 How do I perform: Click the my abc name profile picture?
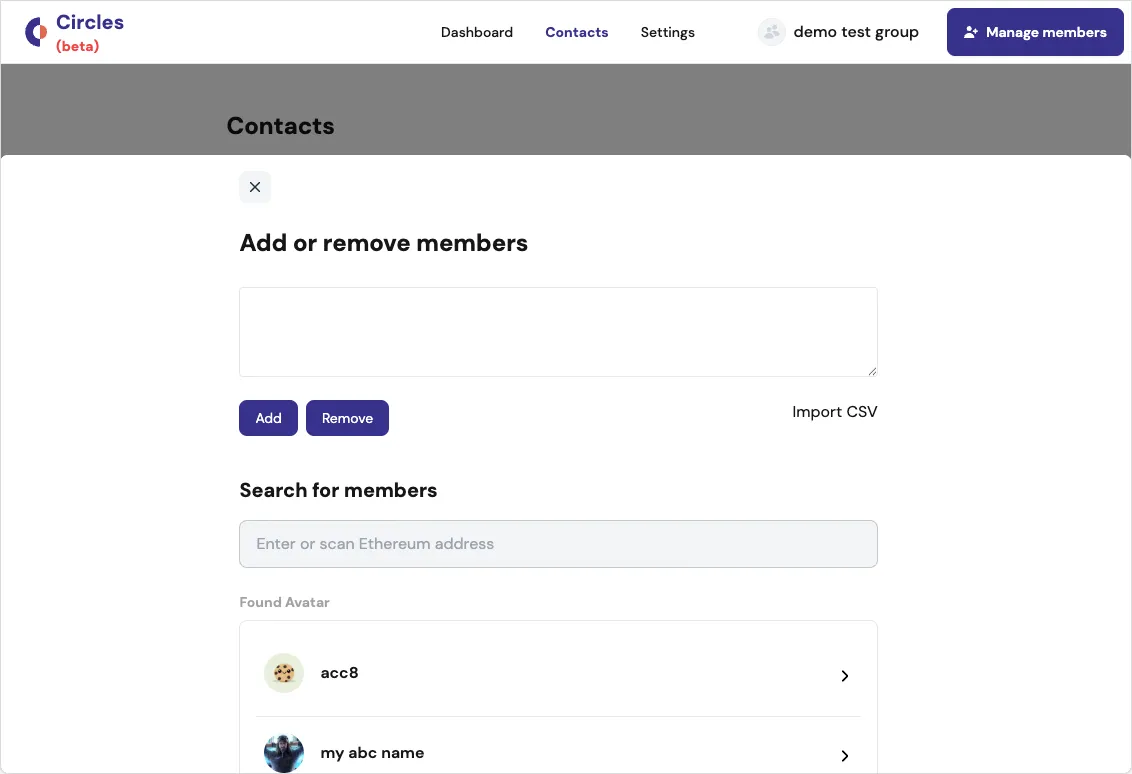(284, 752)
